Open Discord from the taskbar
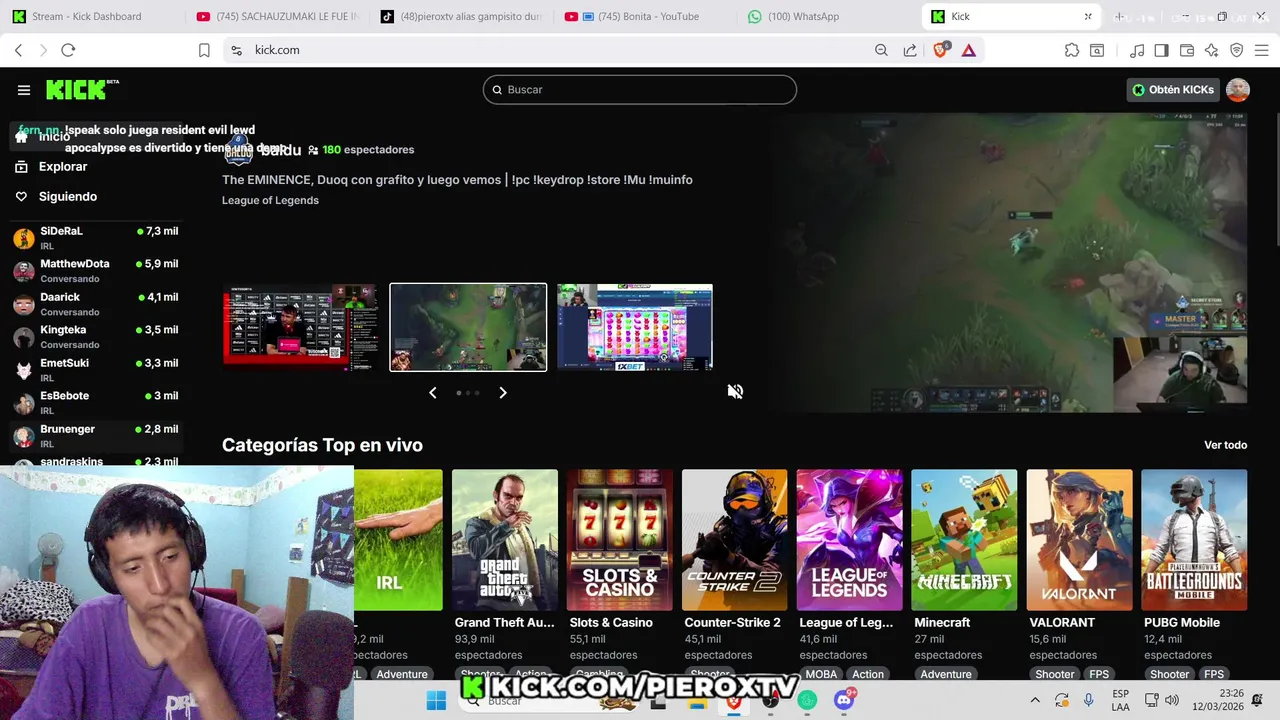This screenshot has width=1280, height=720. (844, 700)
